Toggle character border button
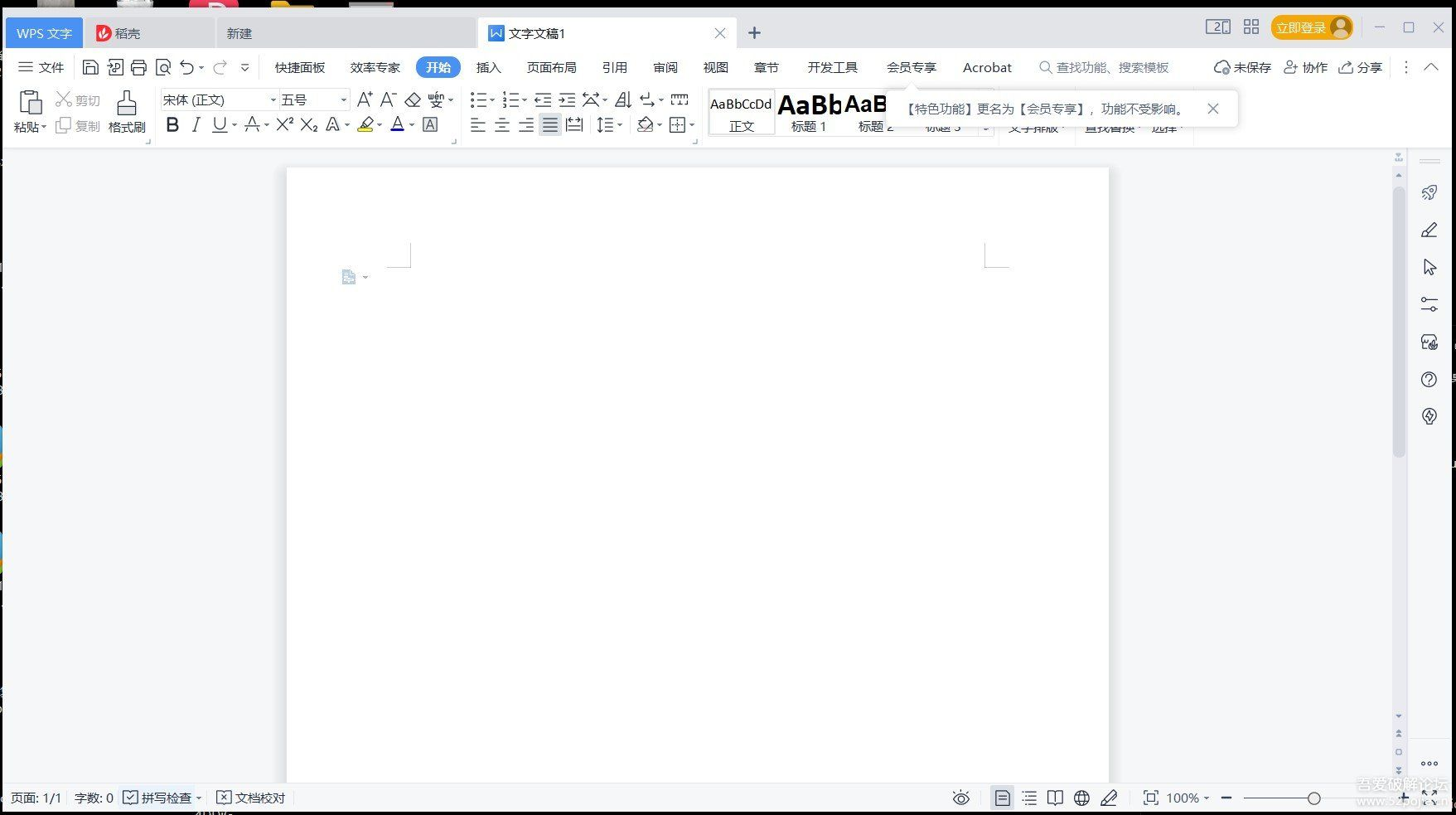Screen dimensions: 1456x815 430,125
